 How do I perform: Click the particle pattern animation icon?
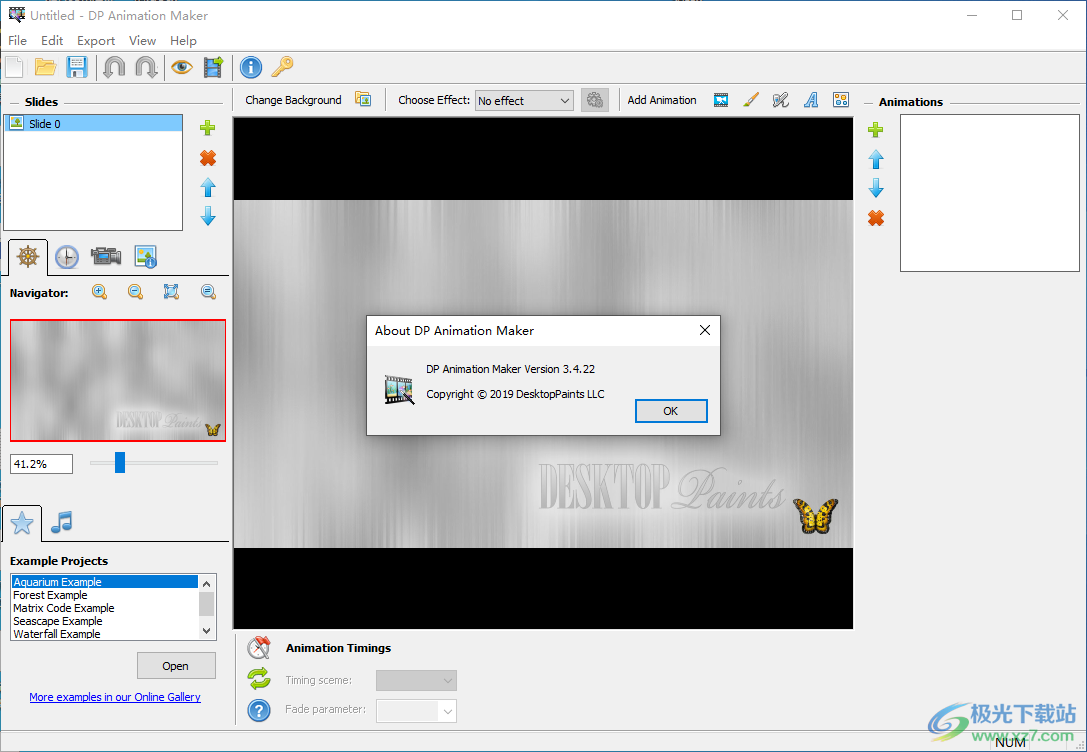tap(841, 100)
